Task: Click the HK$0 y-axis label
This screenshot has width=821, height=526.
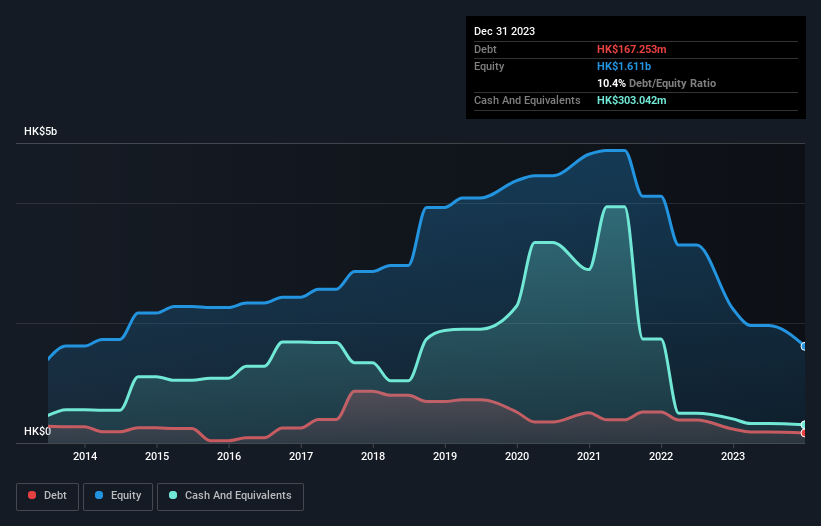Action: tap(38, 431)
